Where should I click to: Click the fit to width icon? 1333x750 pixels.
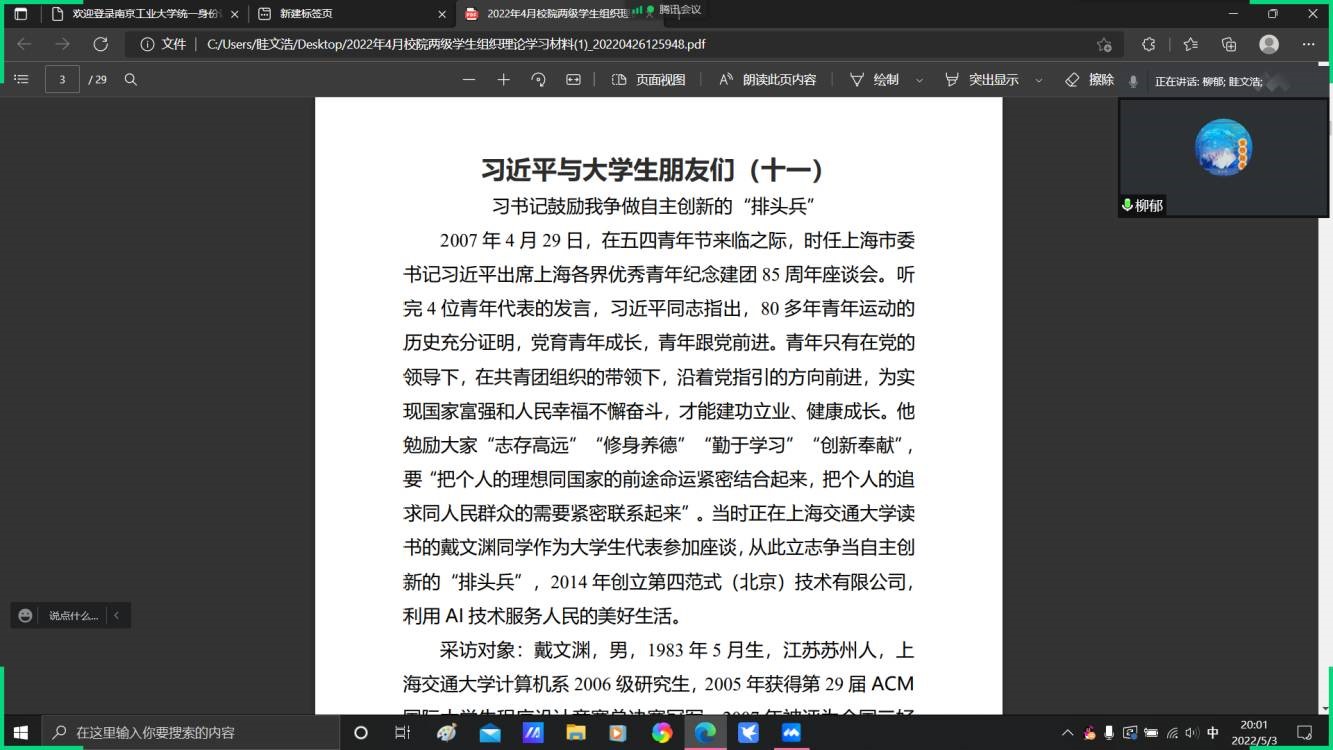point(573,80)
